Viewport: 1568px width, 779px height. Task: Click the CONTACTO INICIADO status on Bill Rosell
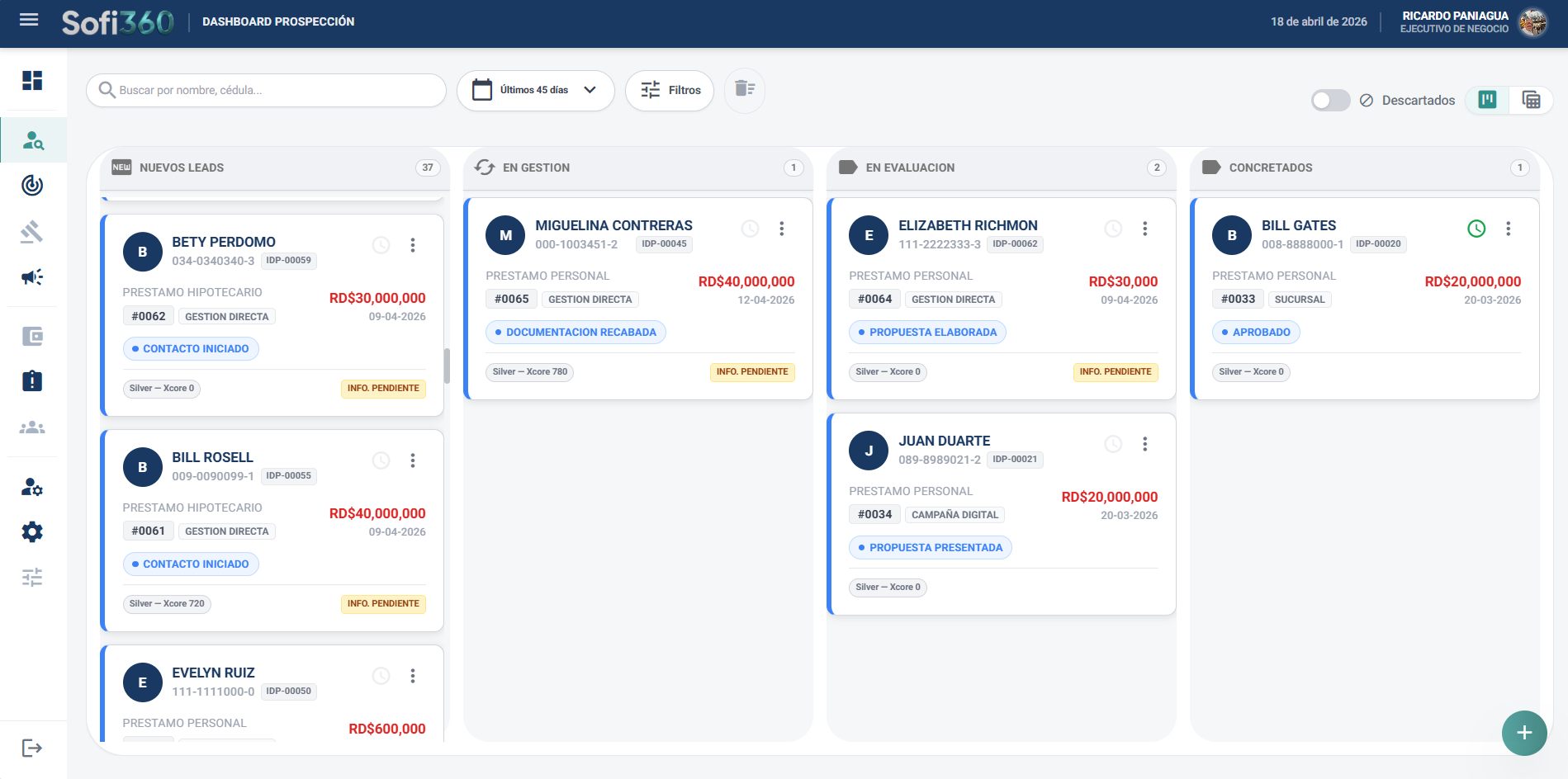pos(191,564)
